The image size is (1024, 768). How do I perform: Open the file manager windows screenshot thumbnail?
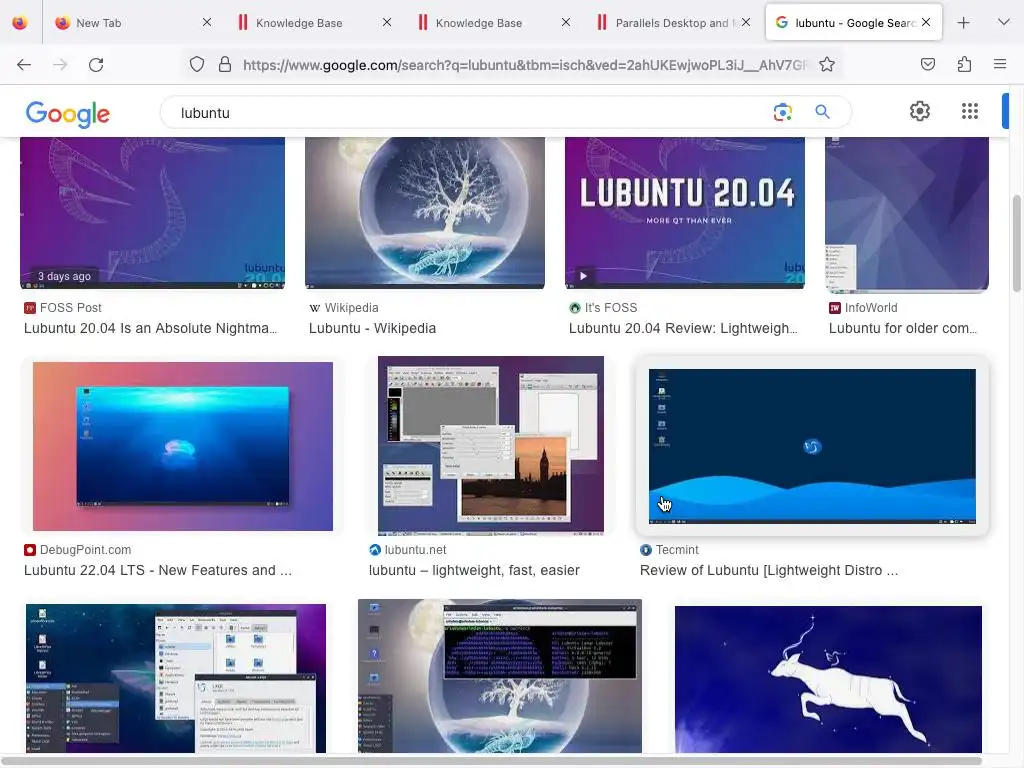[176, 678]
